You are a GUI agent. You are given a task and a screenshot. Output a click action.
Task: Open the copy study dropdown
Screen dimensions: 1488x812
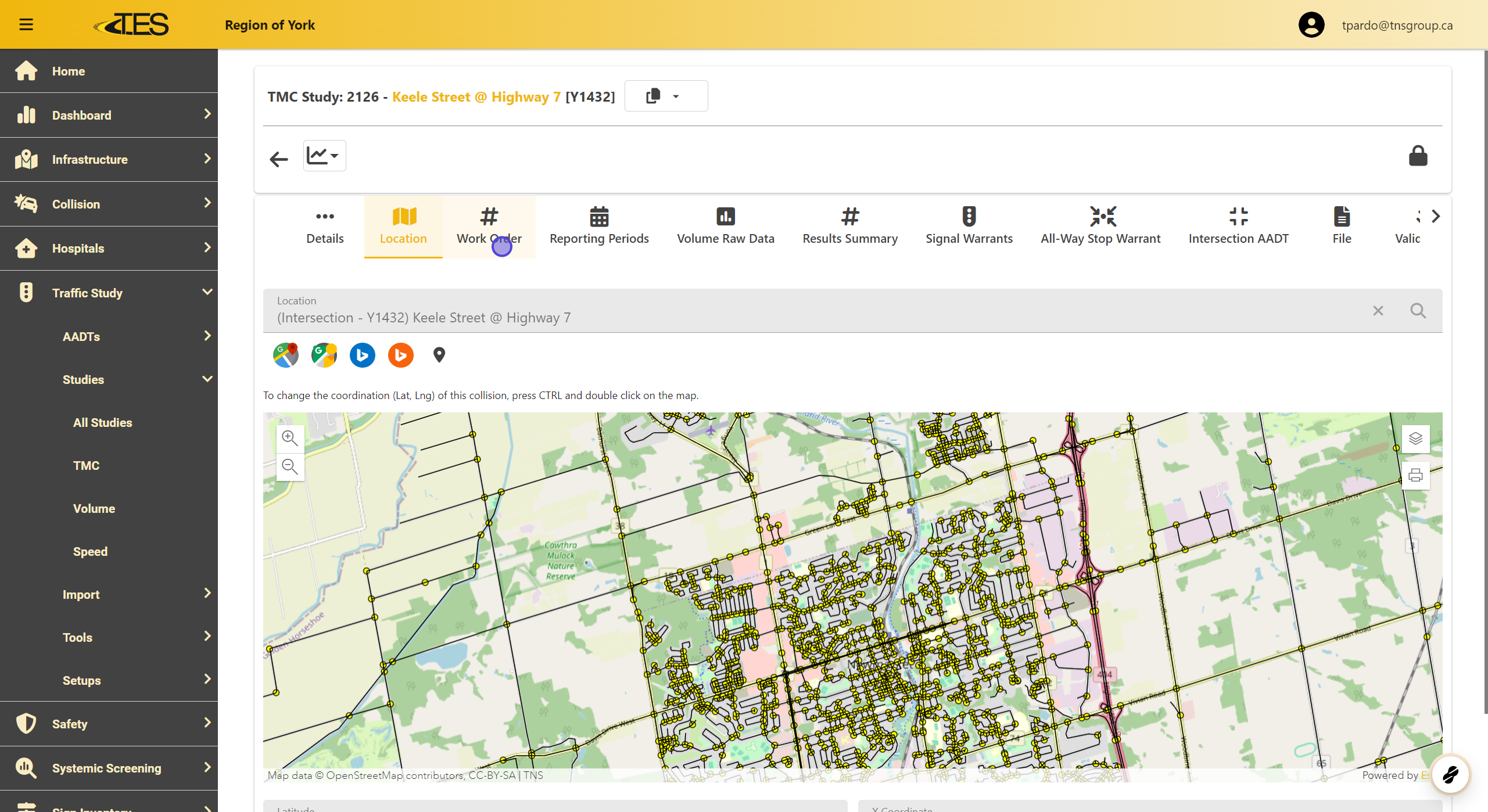pos(665,96)
